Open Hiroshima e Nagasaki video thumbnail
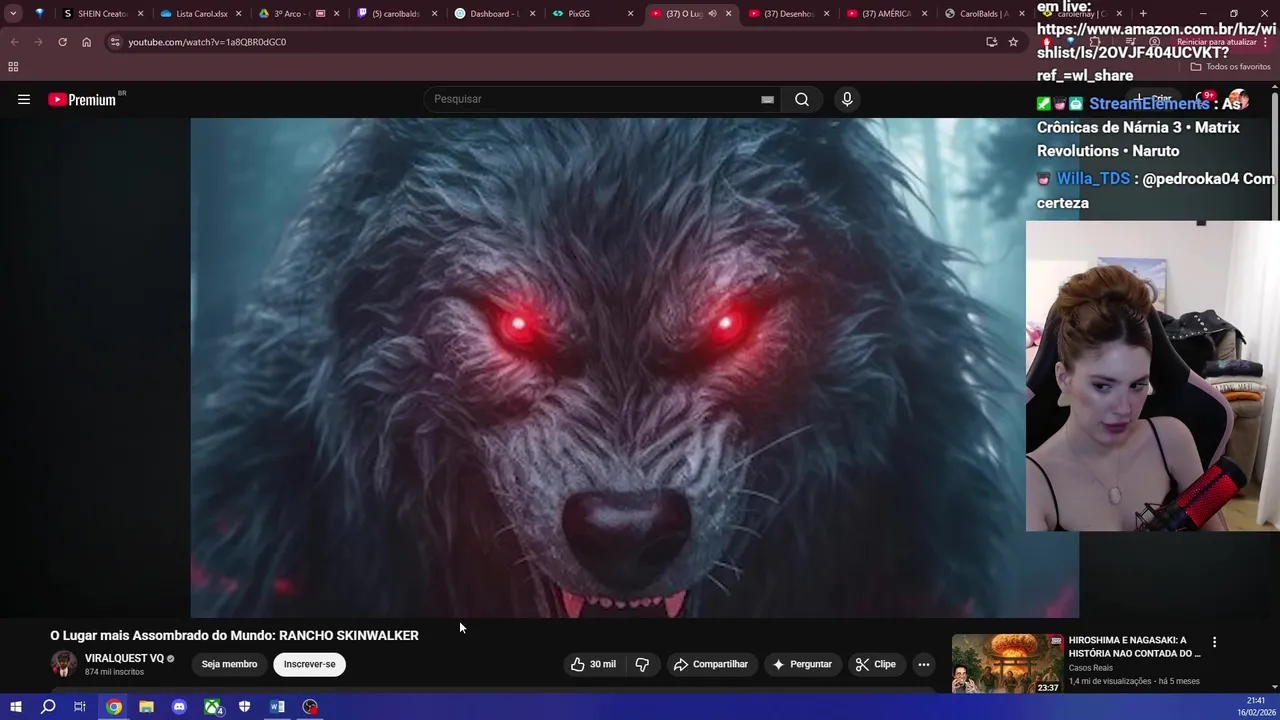1280x720 pixels. click(1007, 664)
